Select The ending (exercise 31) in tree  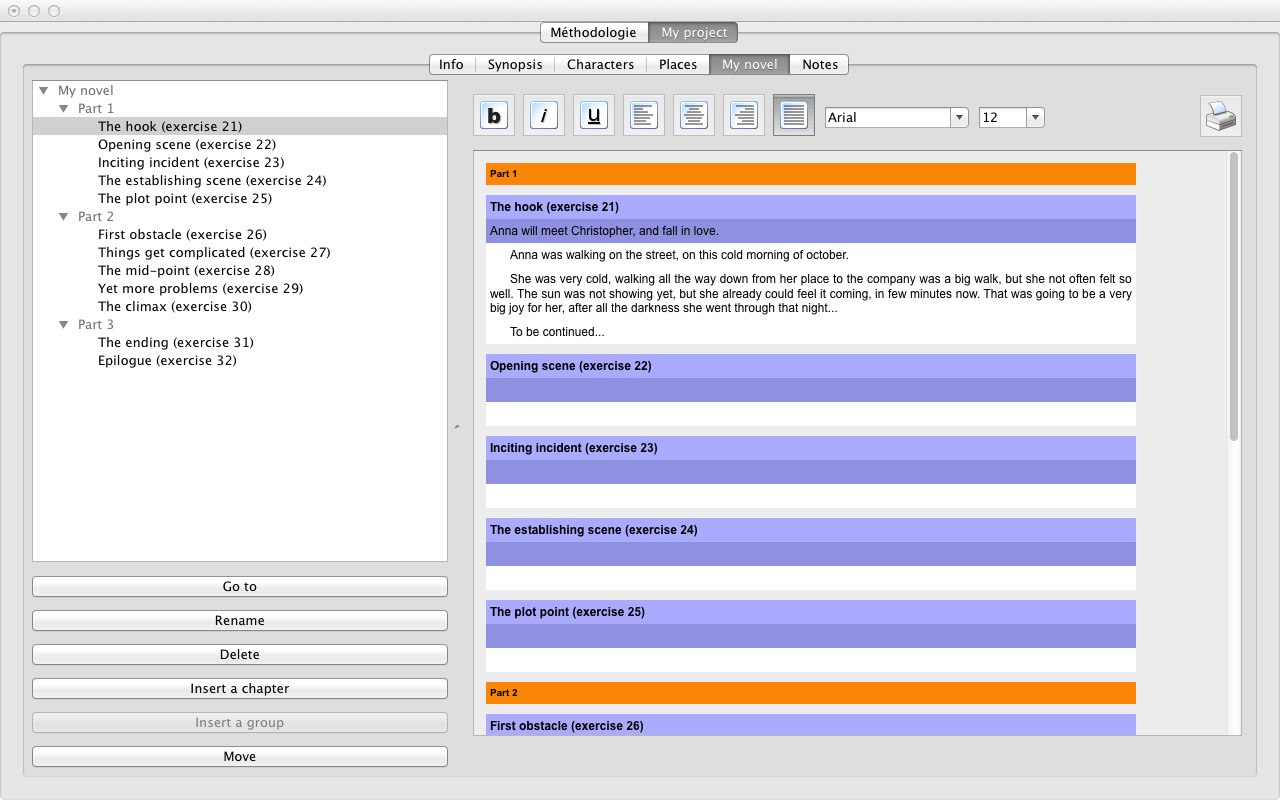176,342
